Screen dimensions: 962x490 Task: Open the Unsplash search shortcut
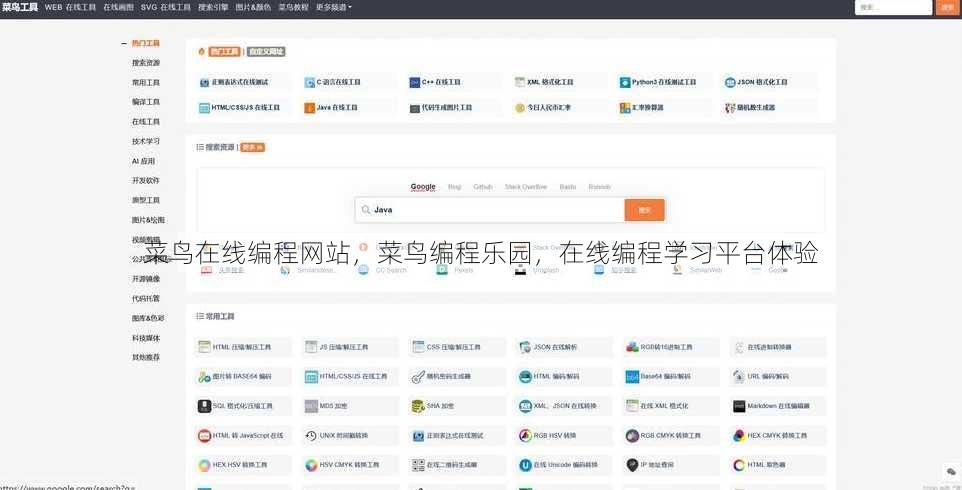537,270
